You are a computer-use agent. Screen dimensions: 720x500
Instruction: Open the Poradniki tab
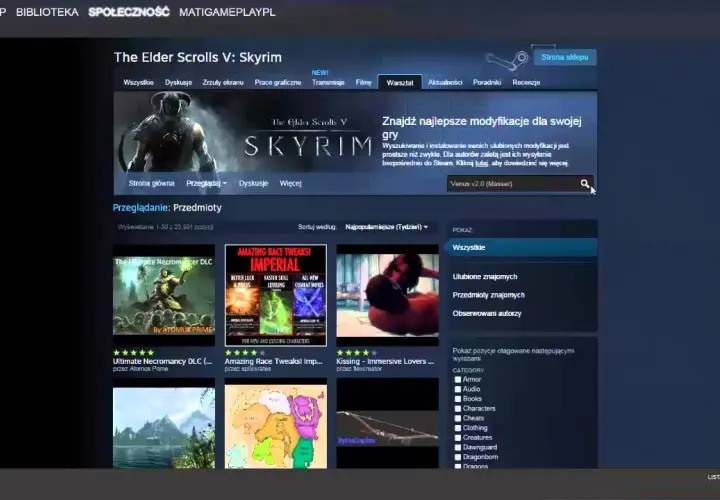click(487, 83)
